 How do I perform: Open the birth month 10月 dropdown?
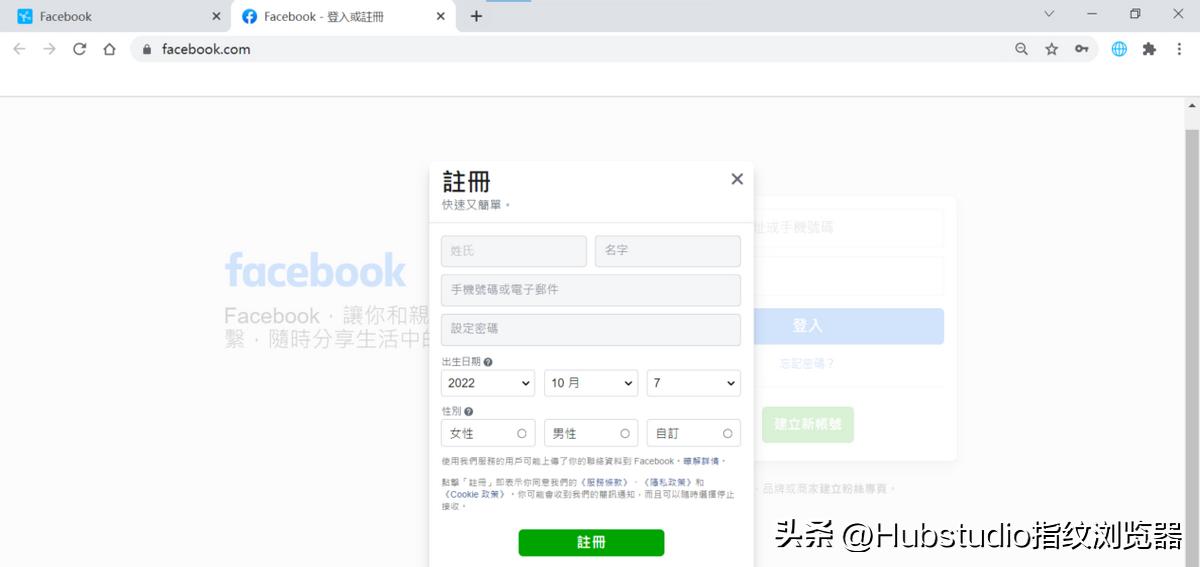[591, 383]
